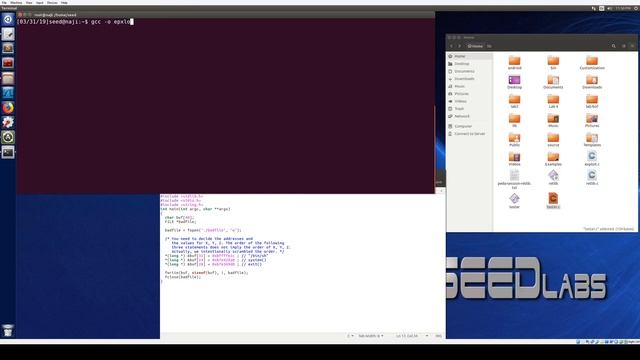This screenshot has height=360, width=640.
Task: Open the Tab Width dropdown in editor
Action: pyautogui.click(x=371, y=336)
